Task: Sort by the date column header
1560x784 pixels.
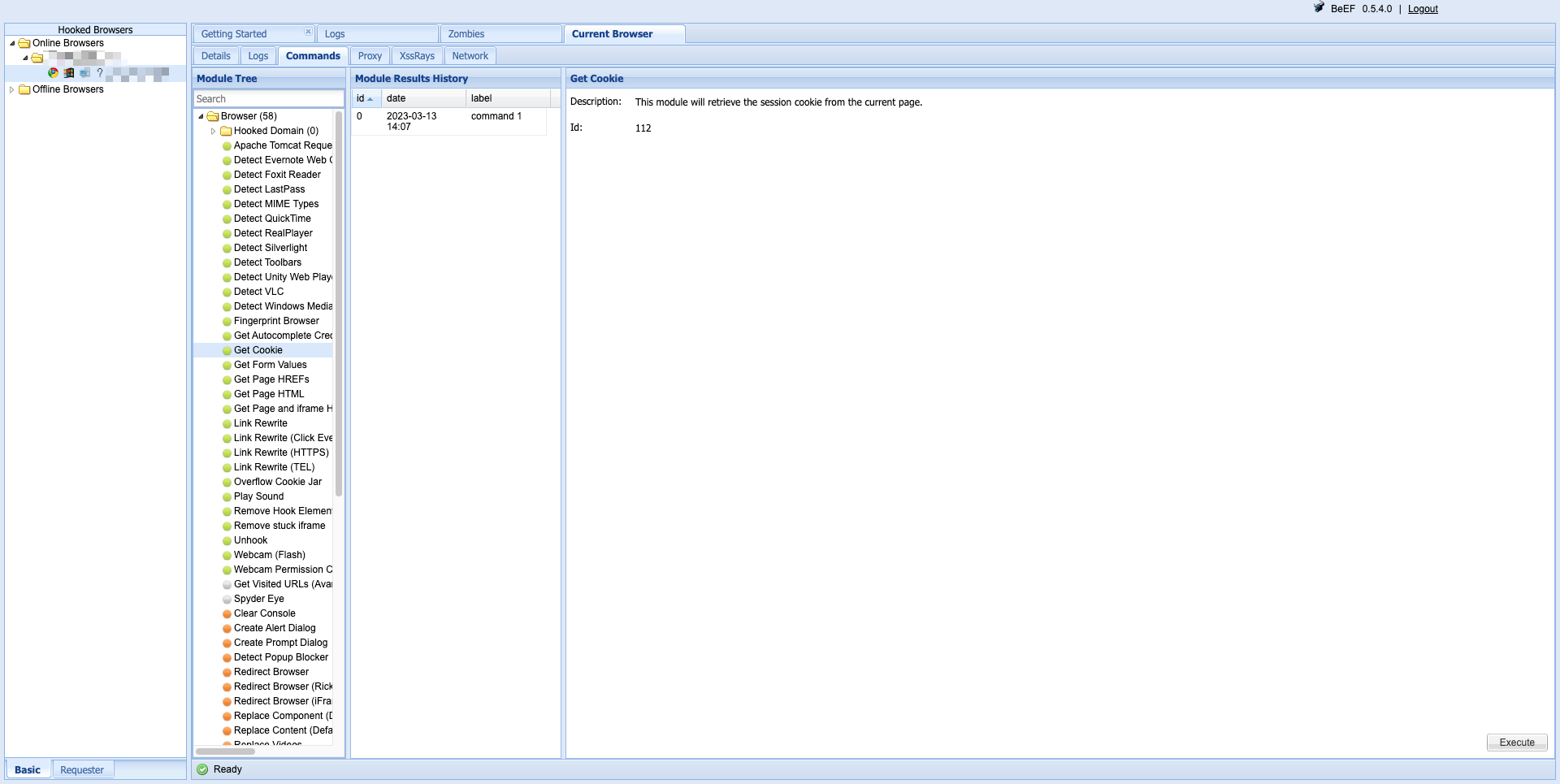Action: pyautogui.click(x=424, y=98)
